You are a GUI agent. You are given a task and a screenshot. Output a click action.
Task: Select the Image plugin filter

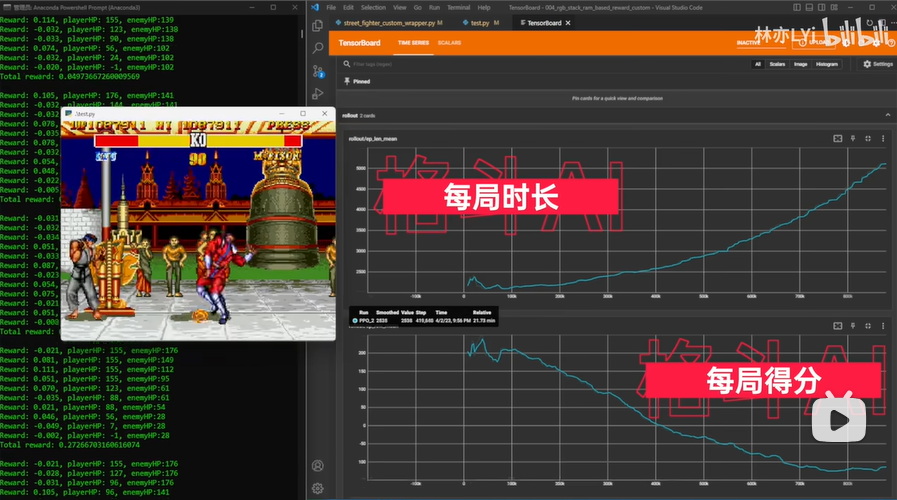click(x=800, y=64)
